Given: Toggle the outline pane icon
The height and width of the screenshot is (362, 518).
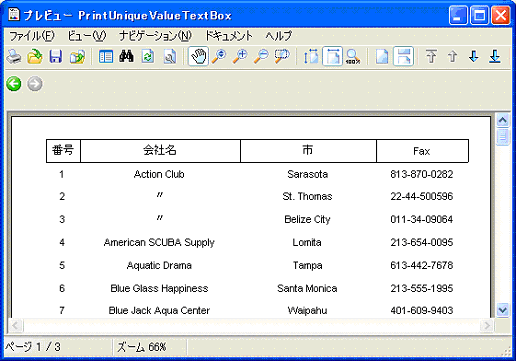Looking at the screenshot, I should 106,56.
